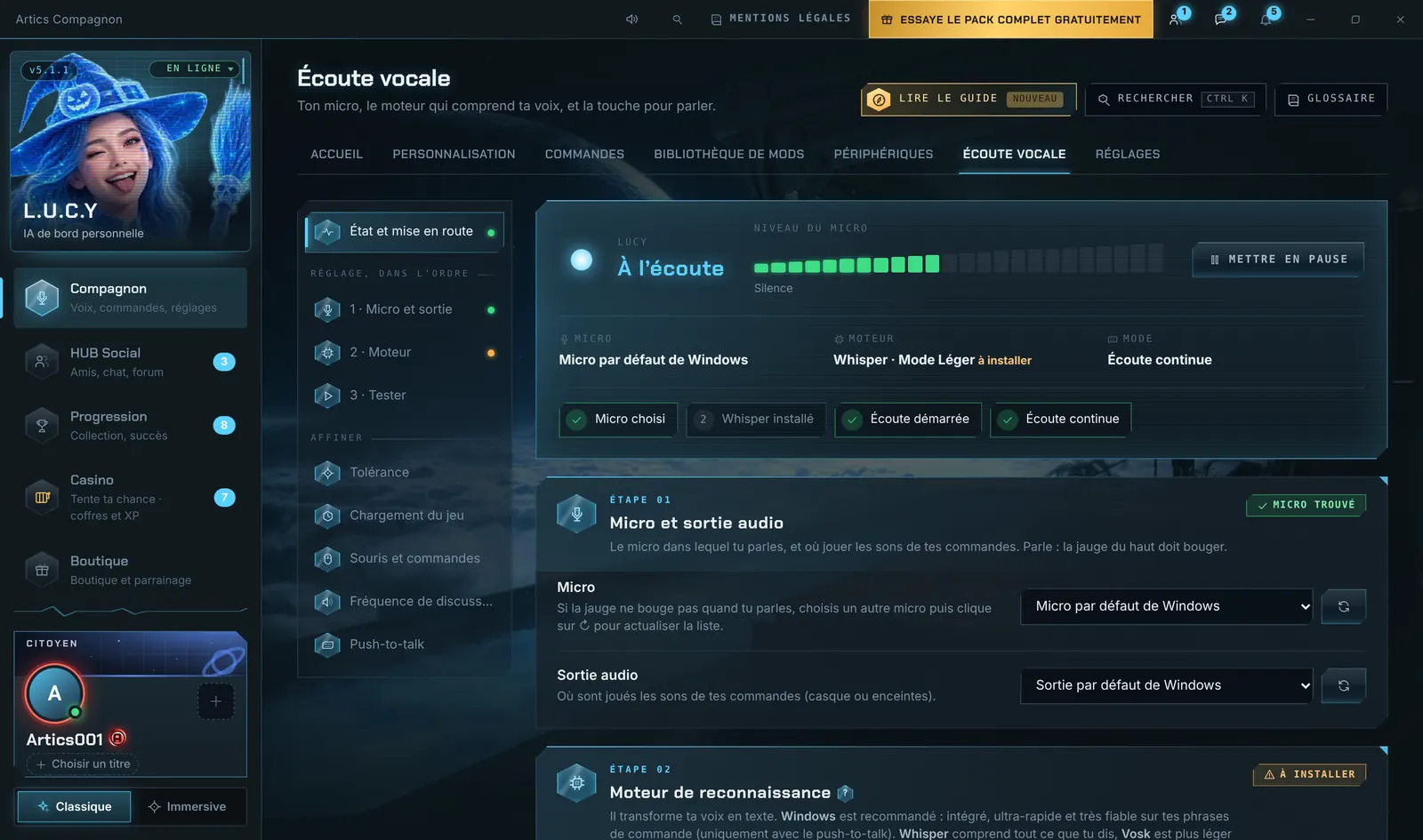Open the BIBLIOTHÈQUE DE MODS tab

pyautogui.click(x=728, y=155)
